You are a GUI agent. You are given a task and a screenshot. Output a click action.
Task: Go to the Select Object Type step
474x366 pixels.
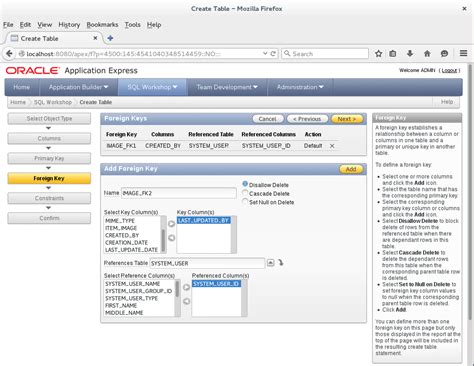click(x=49, y=119)
